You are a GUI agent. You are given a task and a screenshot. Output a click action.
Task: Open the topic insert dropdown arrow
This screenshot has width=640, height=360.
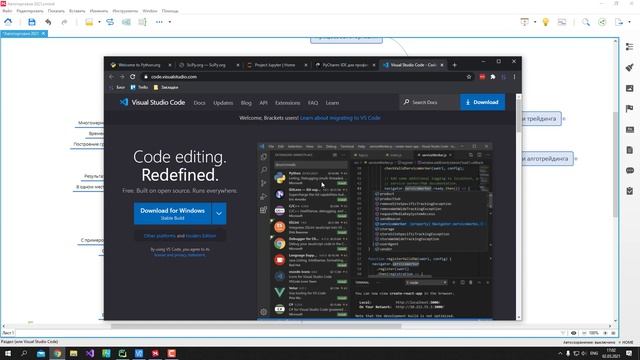pos(99,22)
